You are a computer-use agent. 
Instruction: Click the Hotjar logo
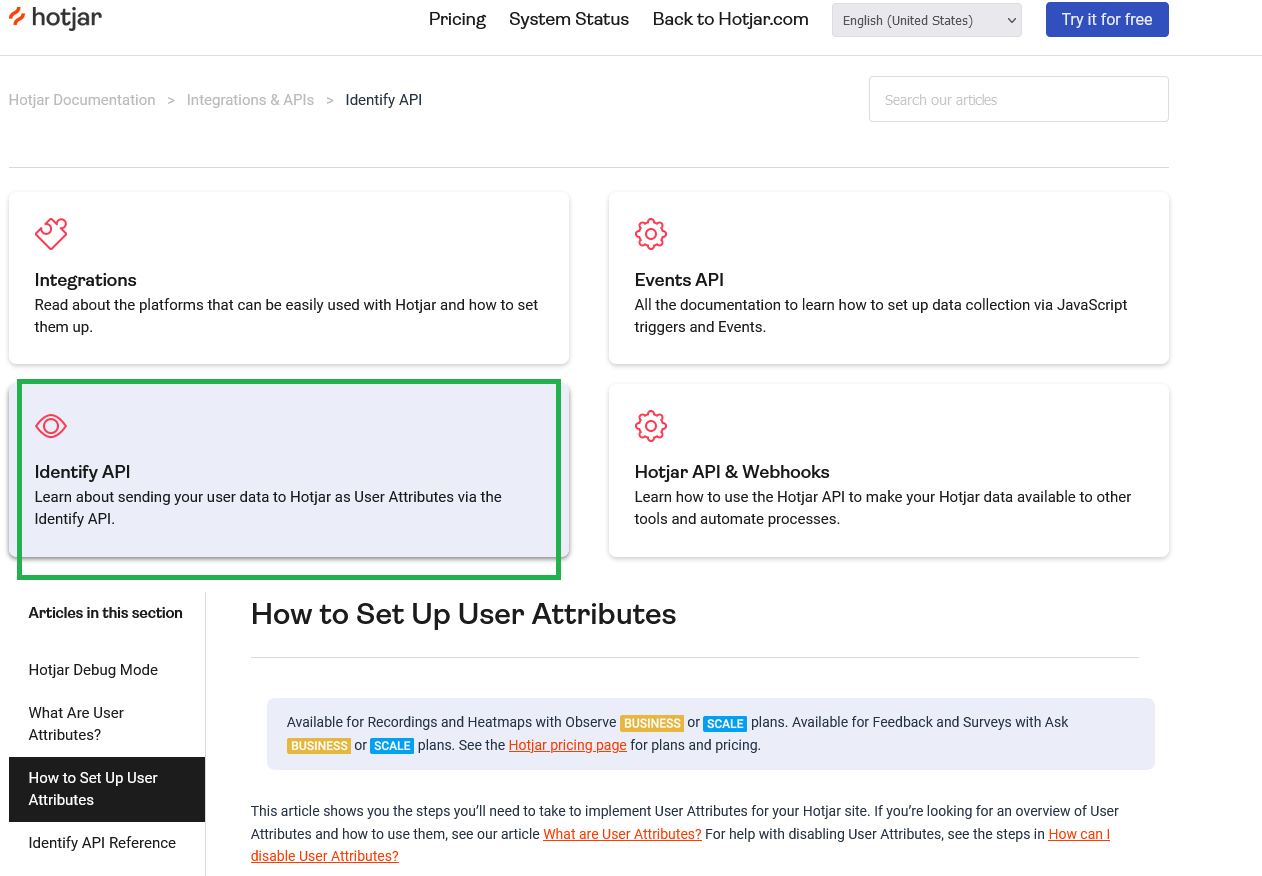point(55,18)
